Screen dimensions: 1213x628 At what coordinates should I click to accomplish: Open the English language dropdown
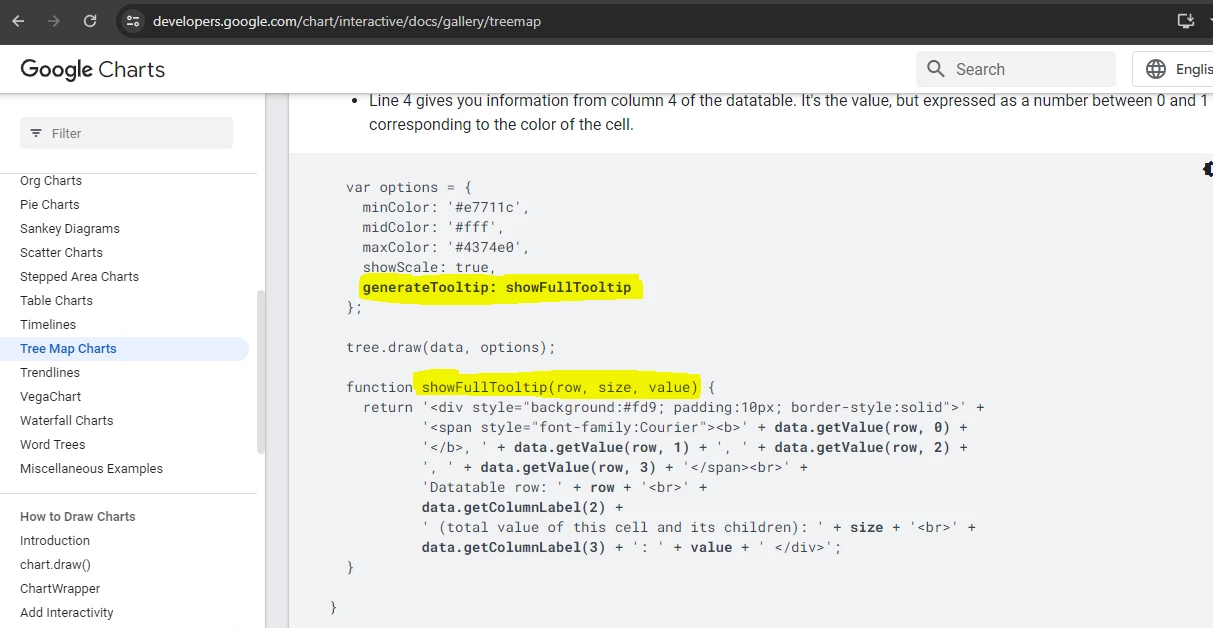click(x=1173, y=69)
